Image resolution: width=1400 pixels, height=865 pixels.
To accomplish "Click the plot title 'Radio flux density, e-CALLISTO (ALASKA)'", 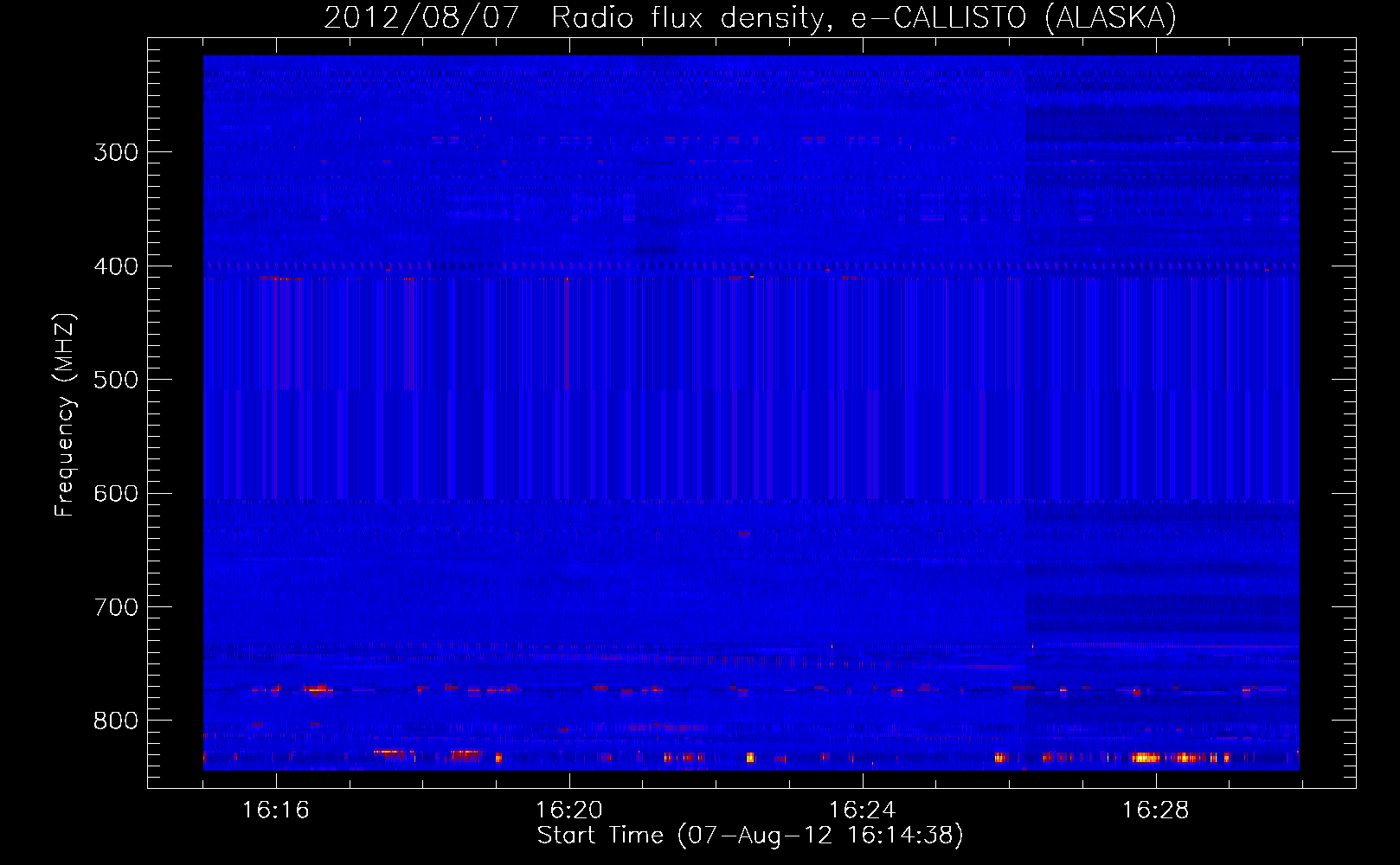I will pyautogui.click(x=864, y=17).
